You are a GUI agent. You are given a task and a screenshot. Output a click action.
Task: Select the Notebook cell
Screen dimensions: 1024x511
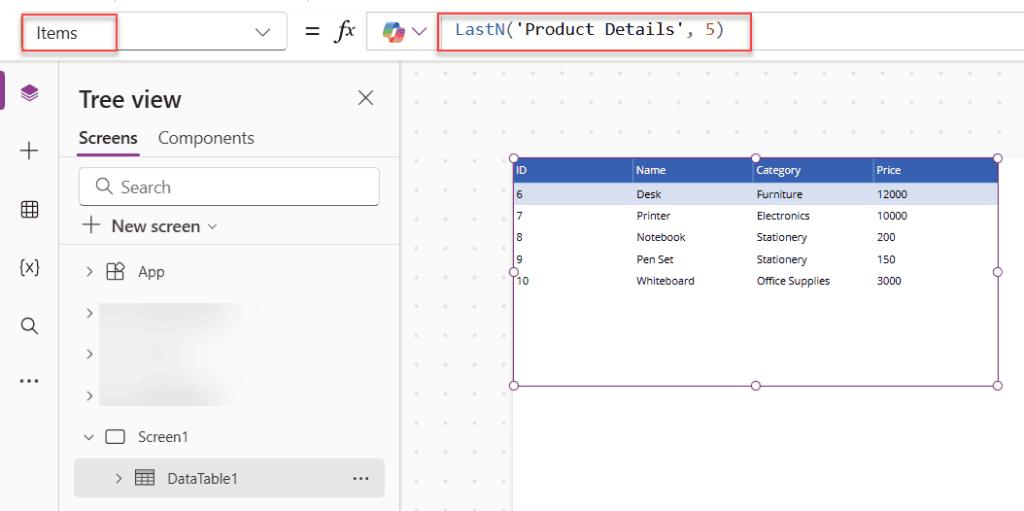pyautogui.click(x=661, y=237)
